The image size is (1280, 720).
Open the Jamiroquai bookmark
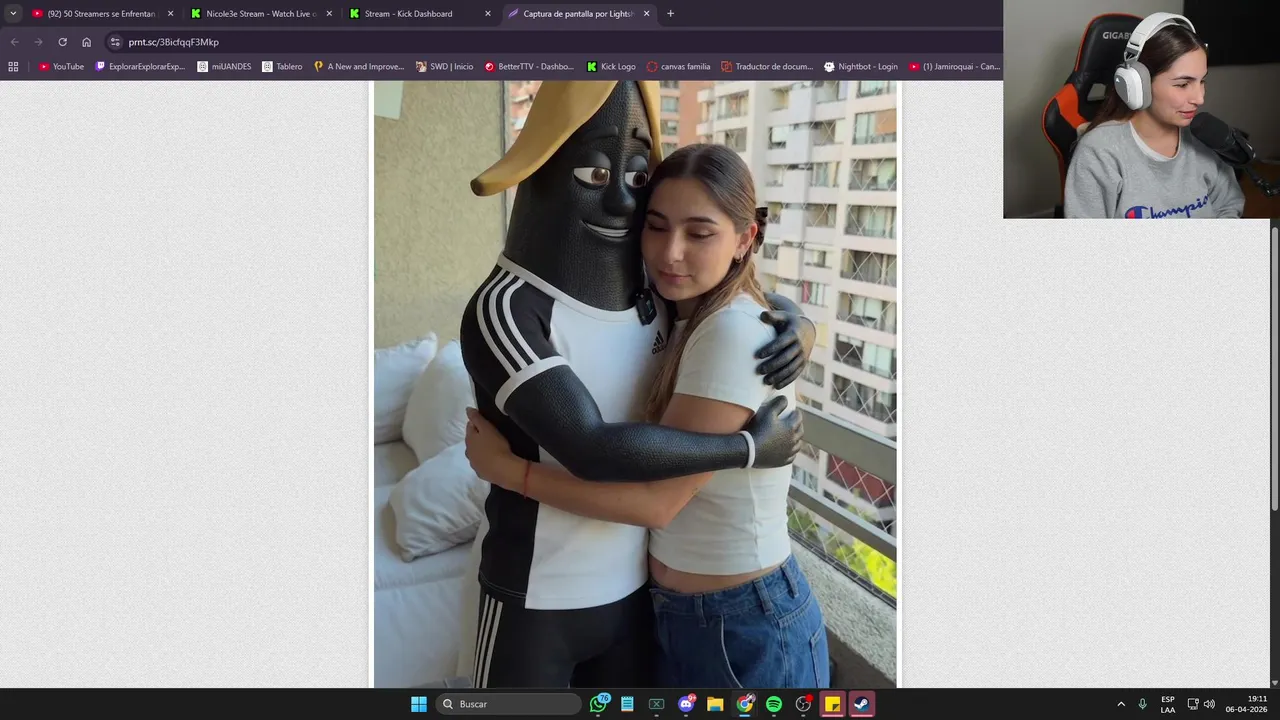(x=954, y=67)
